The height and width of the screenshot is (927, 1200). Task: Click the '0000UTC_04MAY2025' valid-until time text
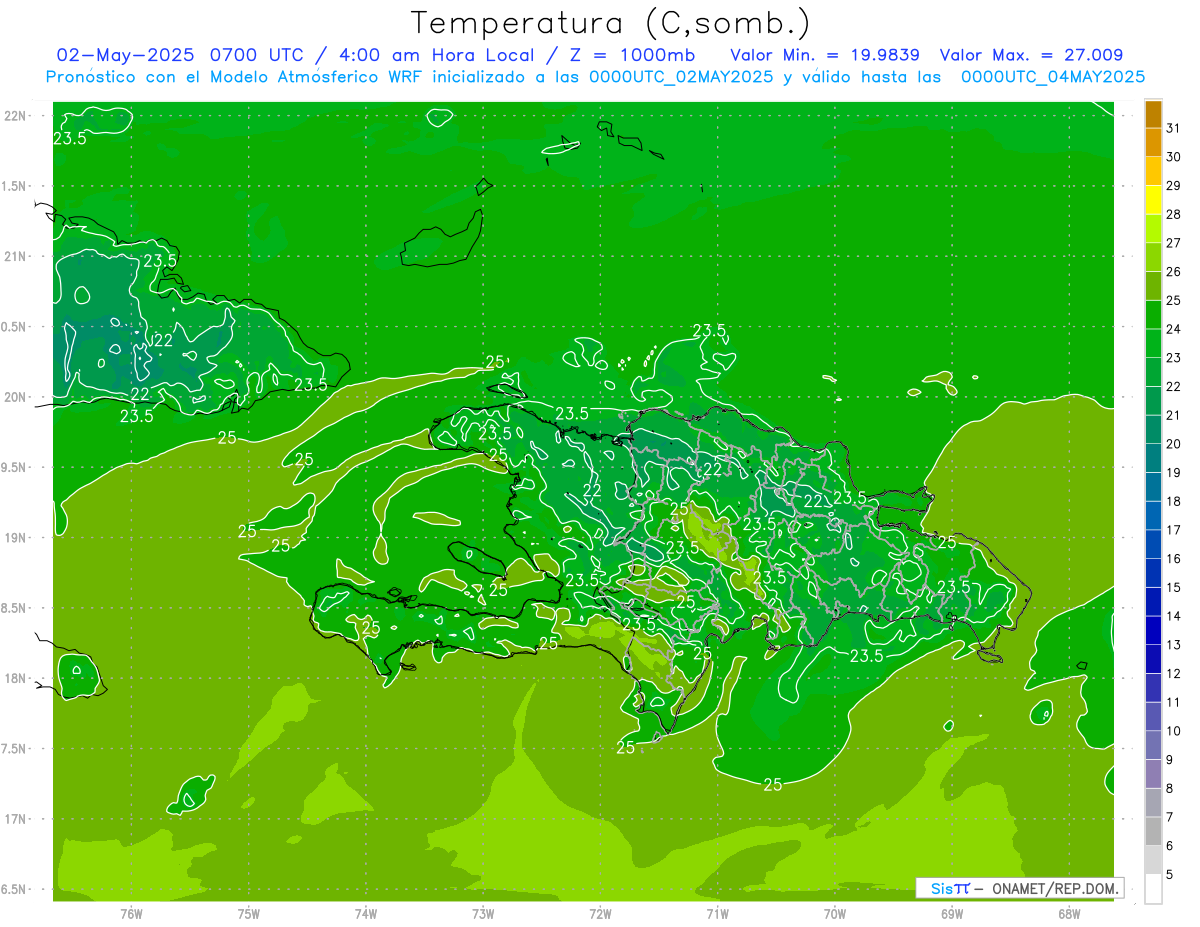1052,77
